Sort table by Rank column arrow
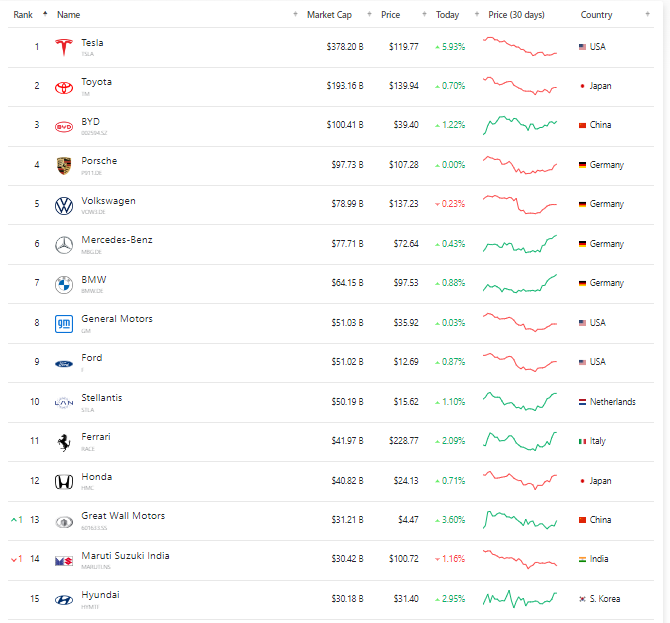 coord(45,14)
